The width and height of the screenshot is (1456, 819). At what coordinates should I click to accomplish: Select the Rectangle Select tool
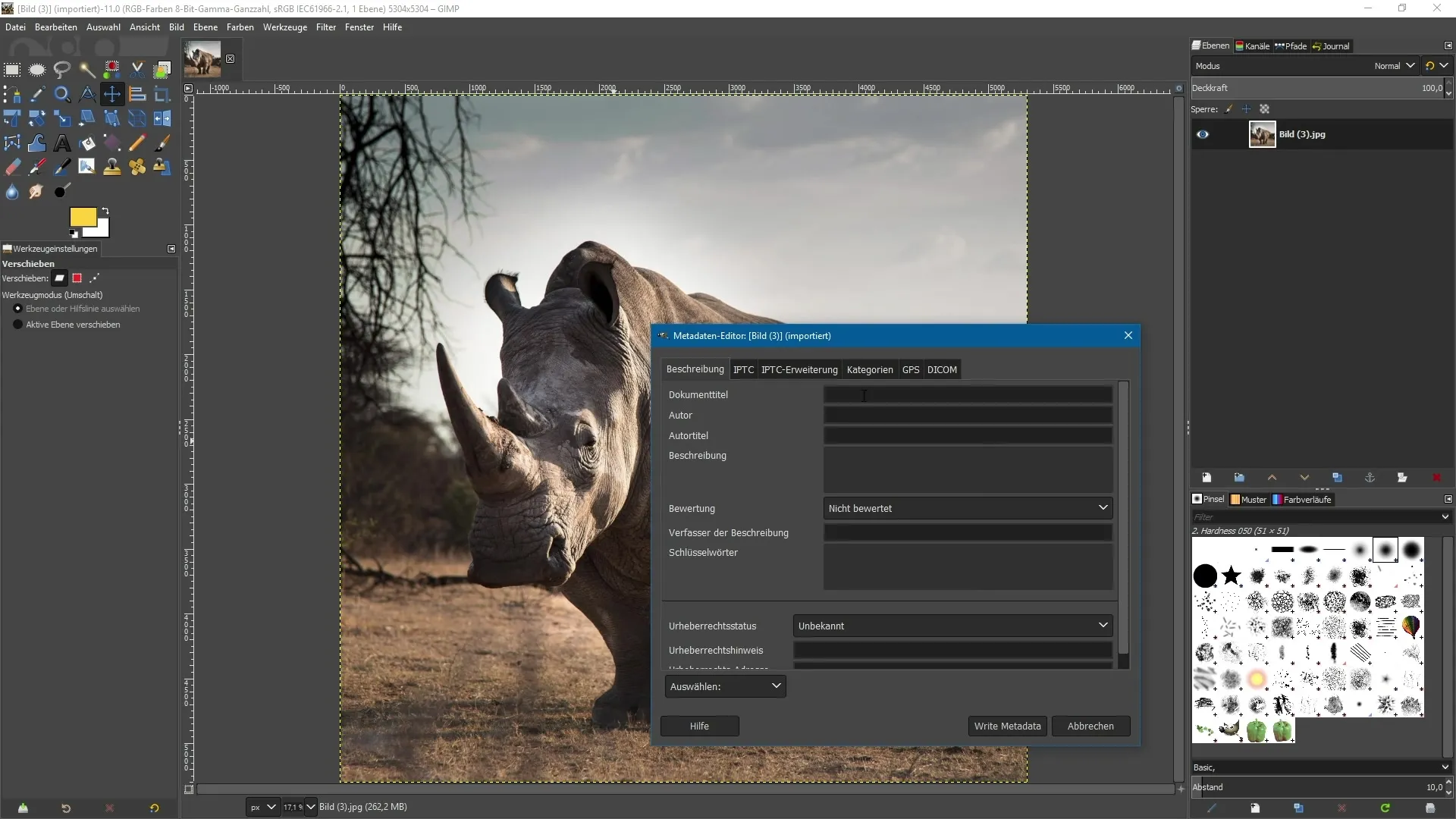point(12,70)
